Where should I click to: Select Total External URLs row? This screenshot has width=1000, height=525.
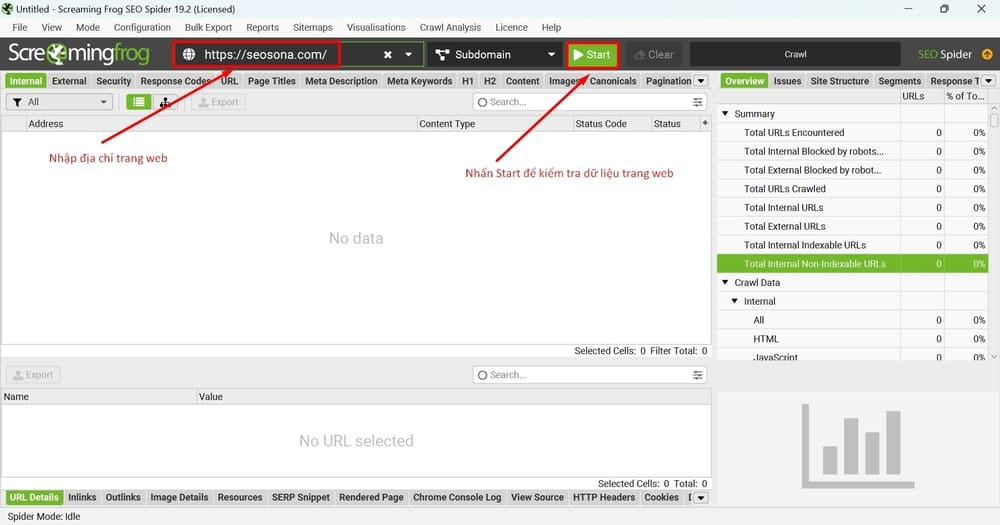(852, 226)
